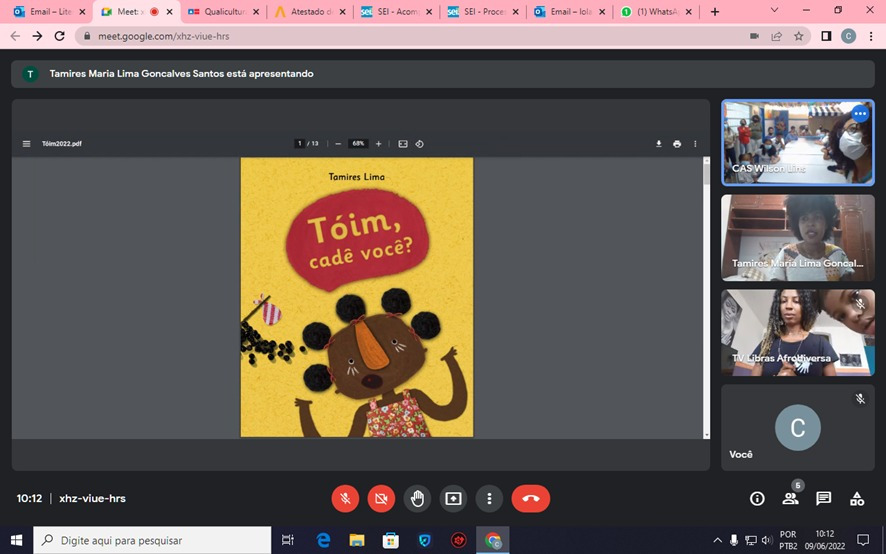Switch to the first Email Outlook tab

pyautogui.click(x=50, y=11)
